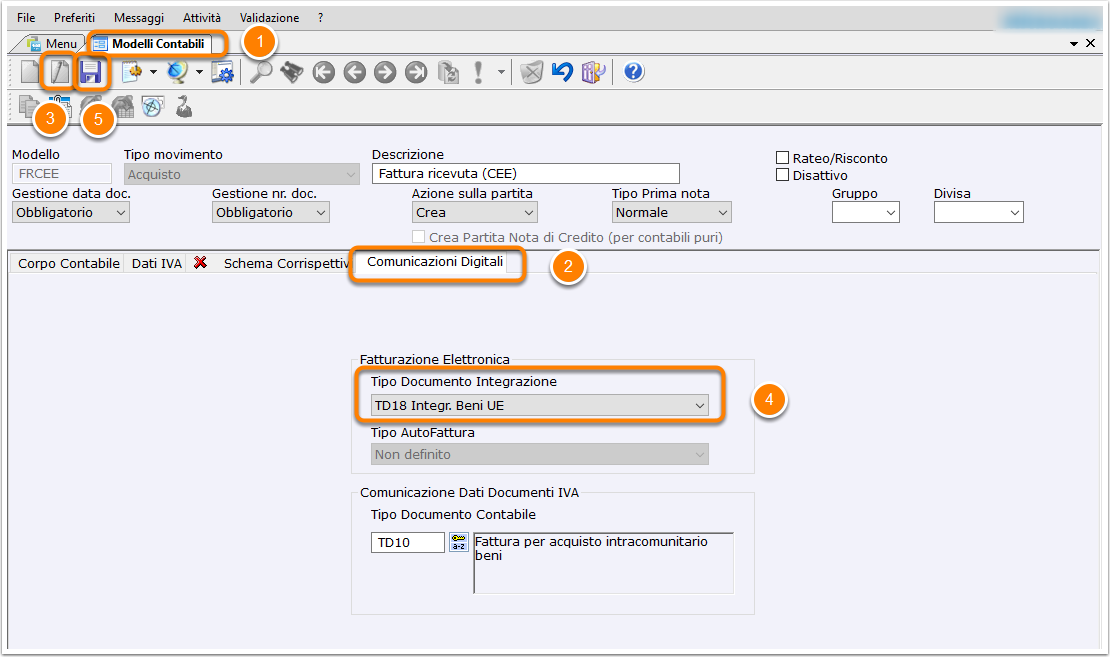The image size is (1110, 657).
Task: Open the Tipo AutoFattura dropdown
Action: coord(539,455)
